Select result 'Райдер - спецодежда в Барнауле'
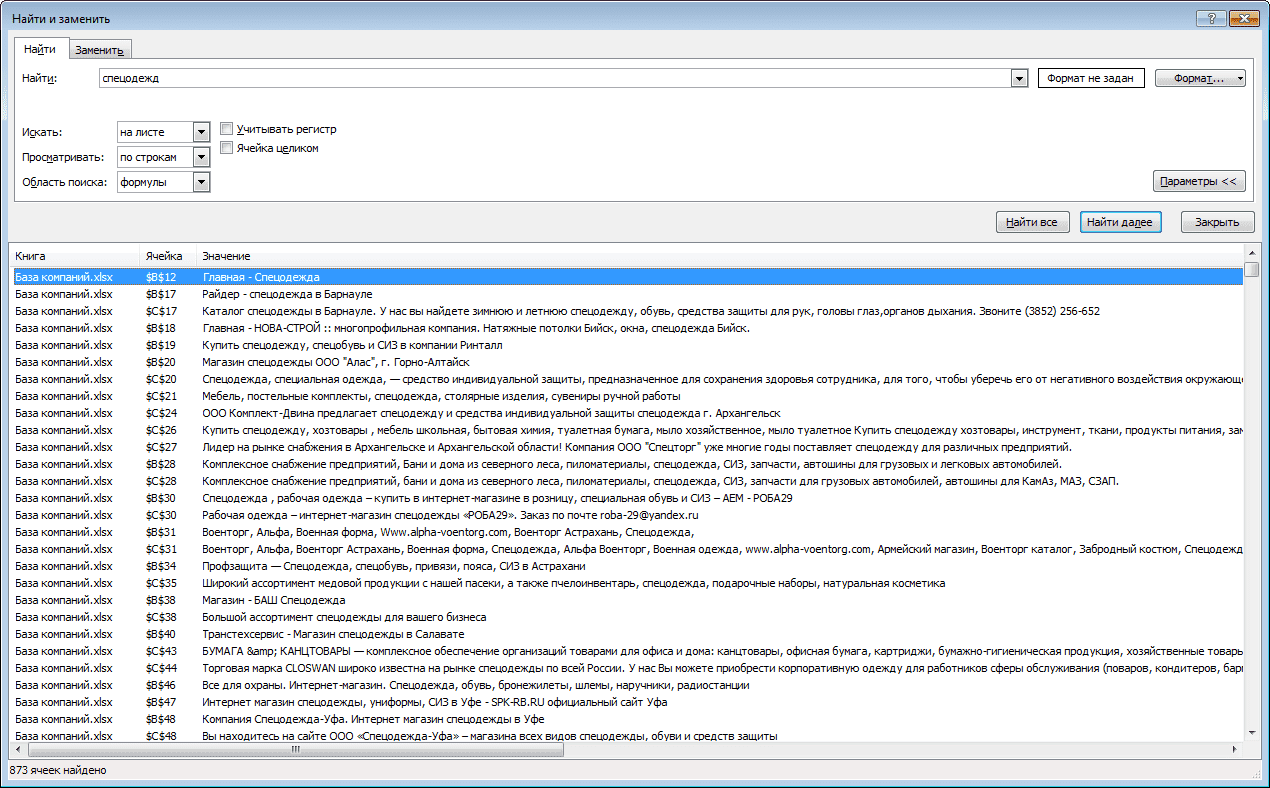 pos(627,294)
